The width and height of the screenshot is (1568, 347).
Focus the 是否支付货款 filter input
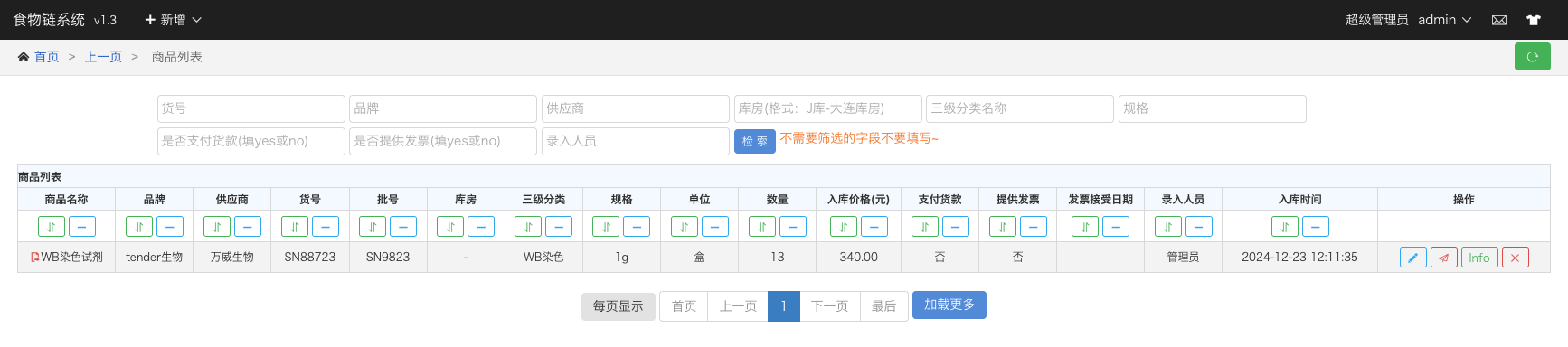[251, 141]
